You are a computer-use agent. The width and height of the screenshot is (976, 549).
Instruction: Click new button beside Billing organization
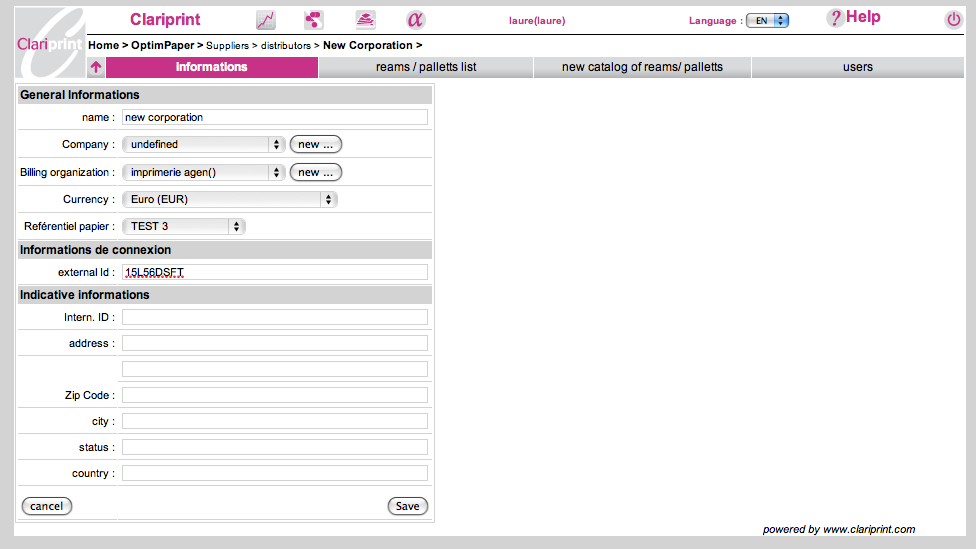[316, 172]
